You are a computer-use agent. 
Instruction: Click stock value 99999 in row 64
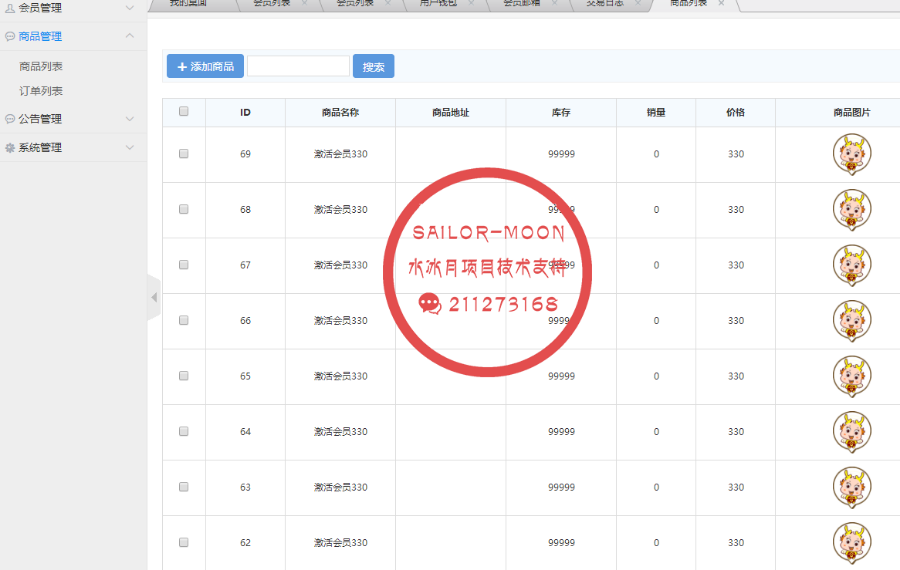[x=561, y=432]
